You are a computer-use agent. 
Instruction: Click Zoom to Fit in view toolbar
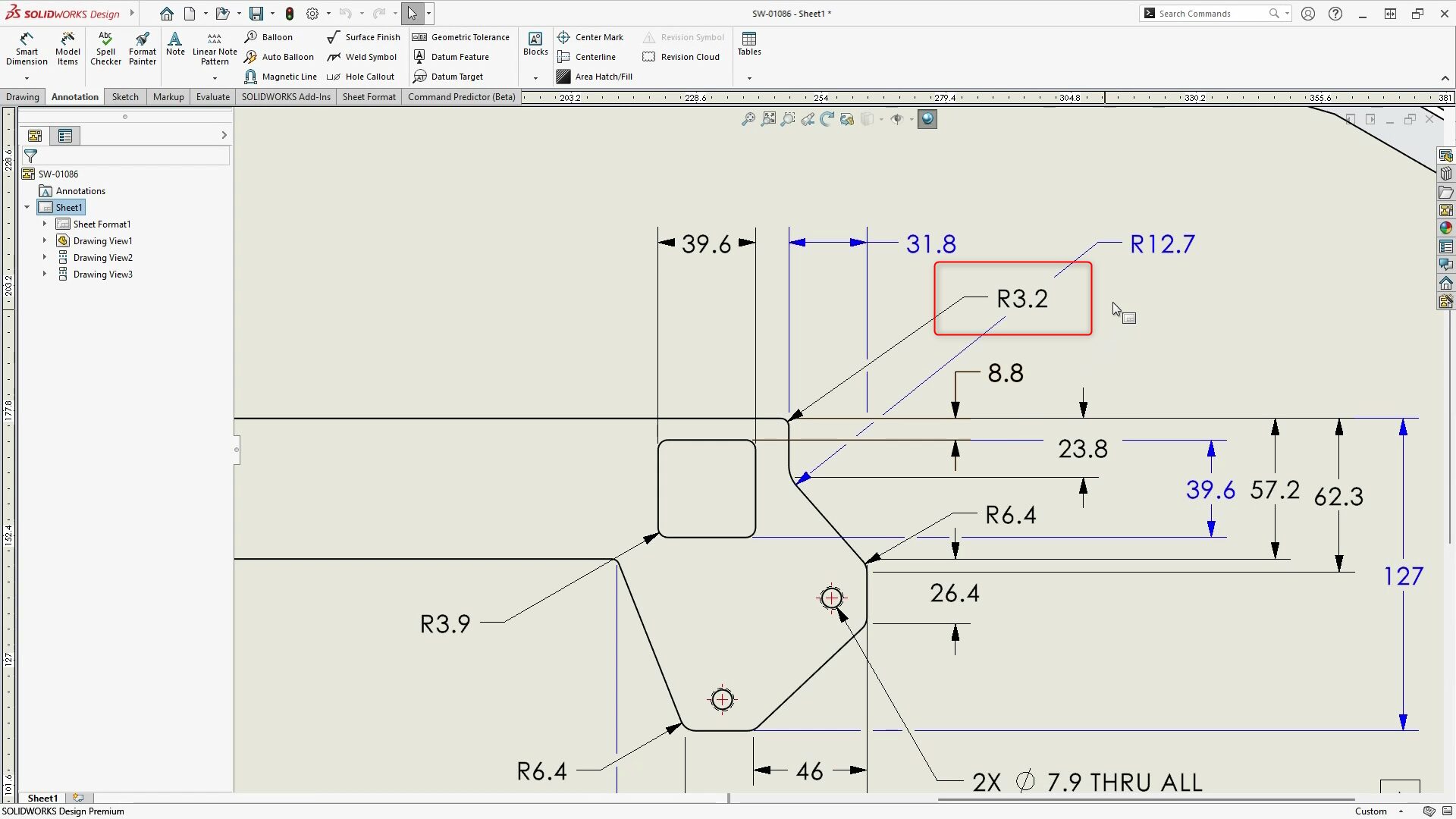pyautogui.click(x=768, y=119)
